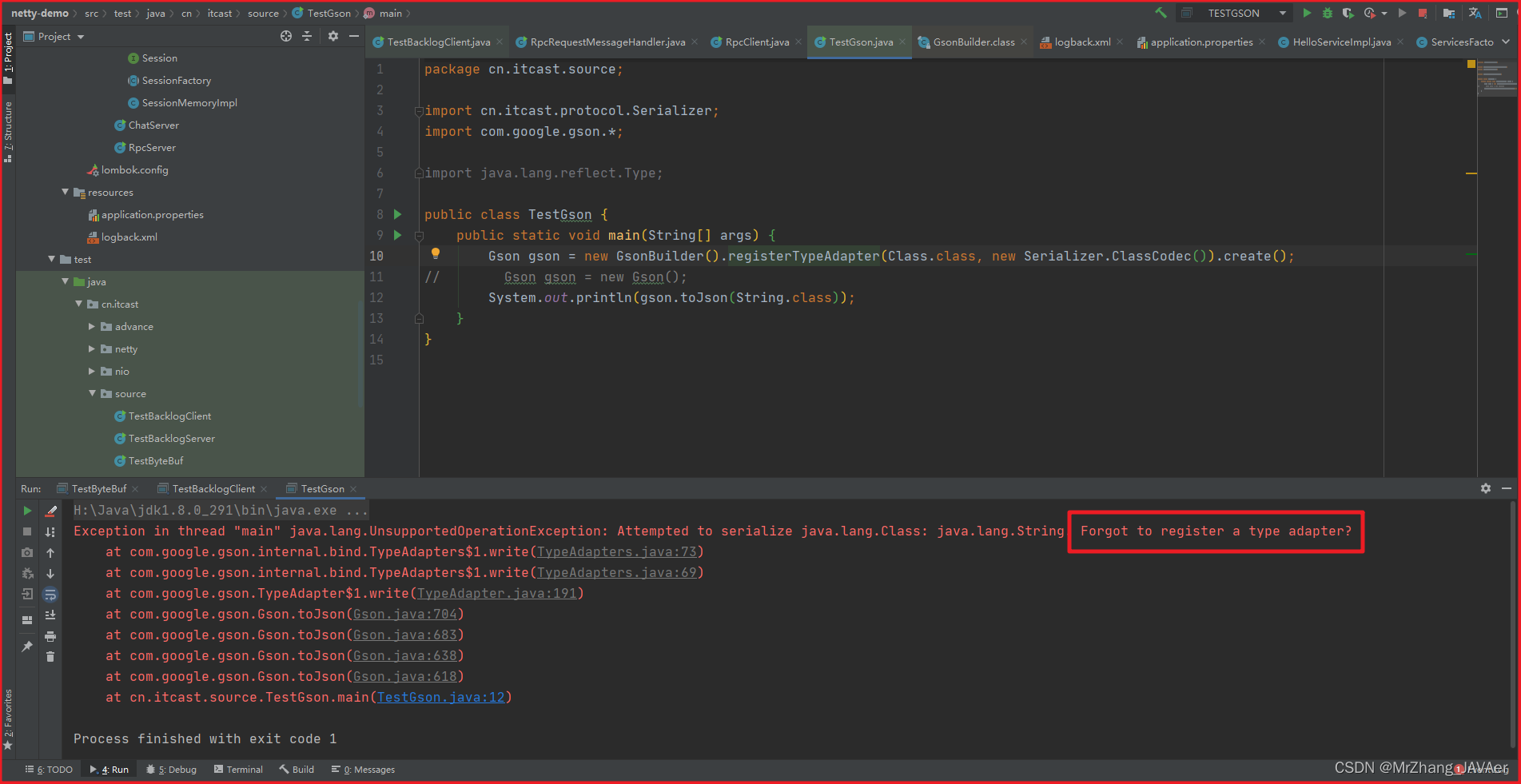The width and height of the screenshot is (1521, 784).
Task: Click the run gutter icon beside class TestGson
Action: tap(397, 214)
